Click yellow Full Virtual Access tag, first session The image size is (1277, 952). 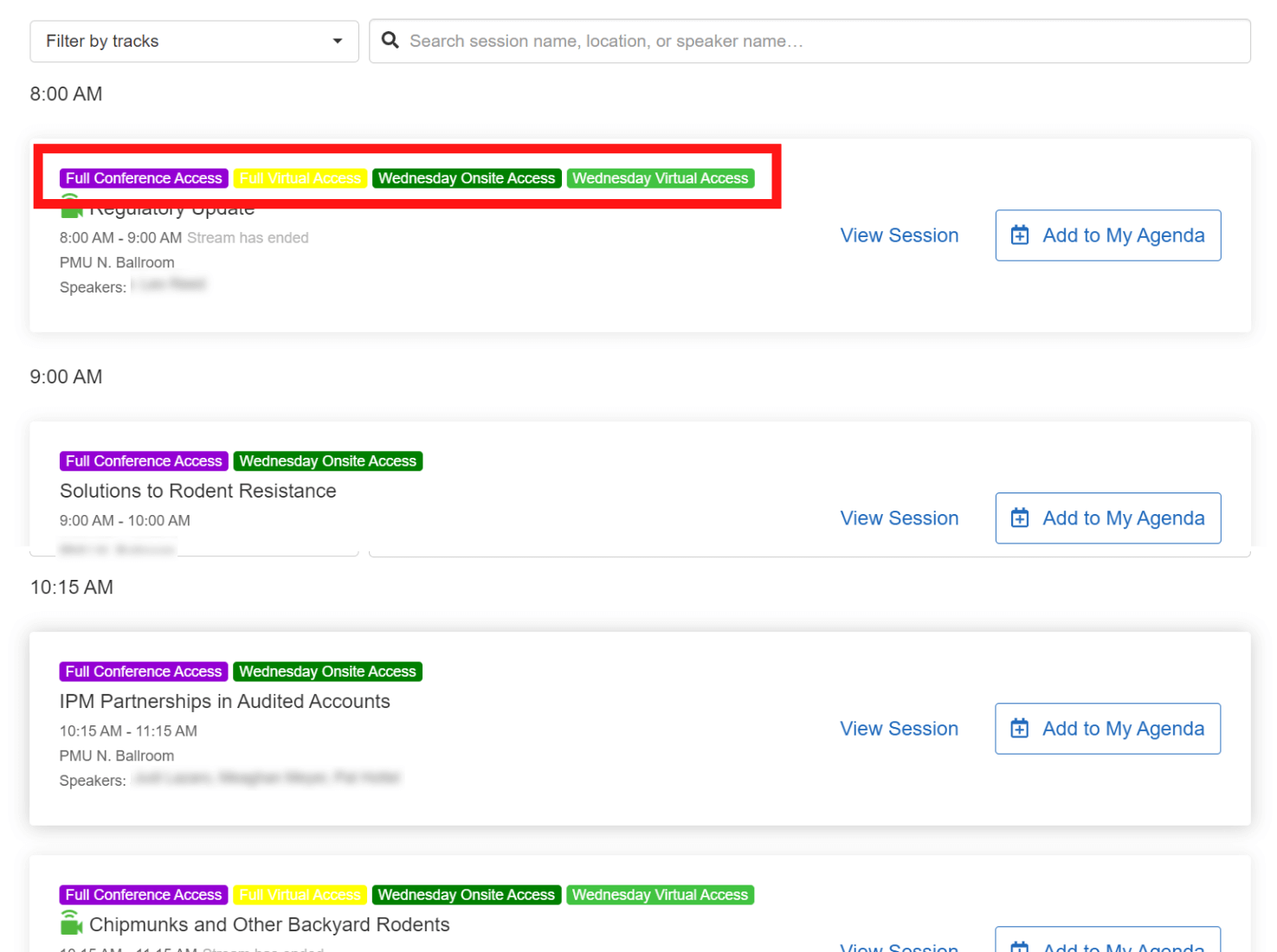coord(300,178)
